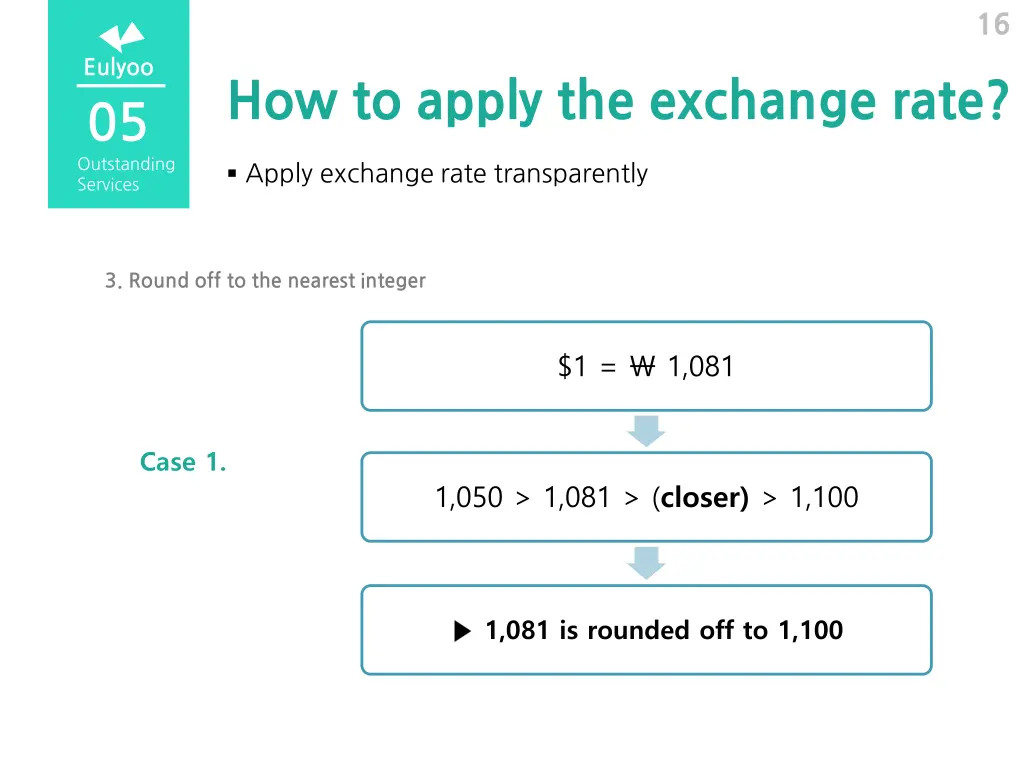Image resolution: width=1024 pixels, height=768 pixels.
Task: Click the Eulyoo bird logo icon
Action: pyautogui.click(x=121, y=37)
